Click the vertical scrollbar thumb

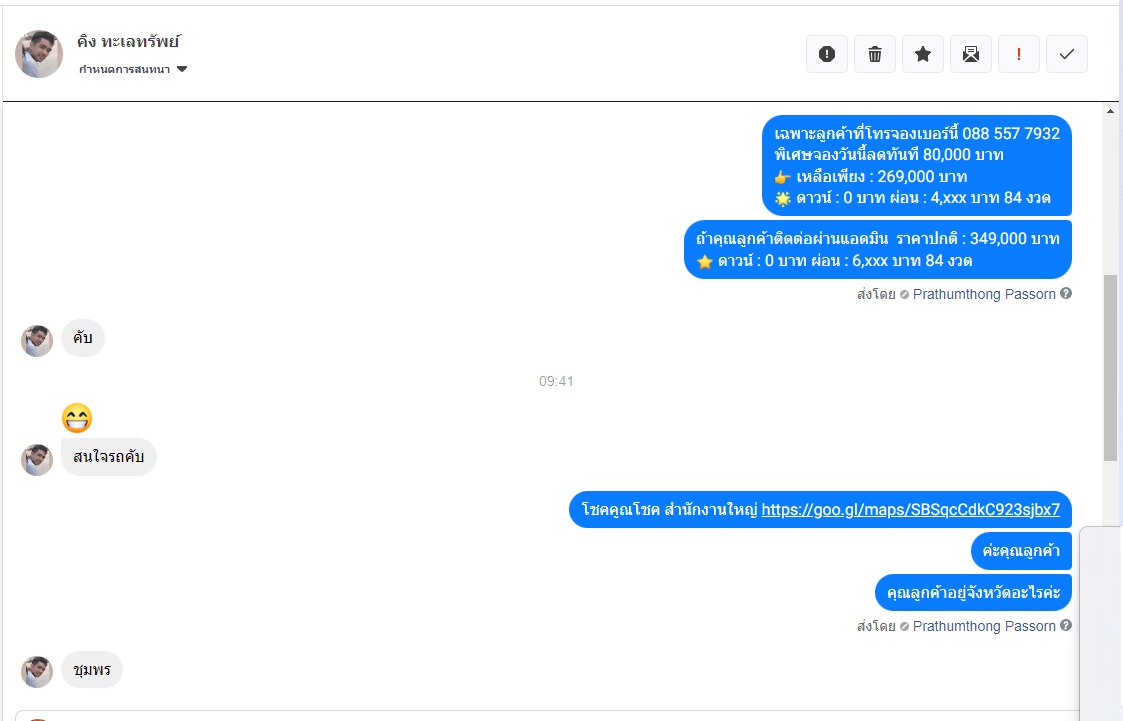[1110, 368]
